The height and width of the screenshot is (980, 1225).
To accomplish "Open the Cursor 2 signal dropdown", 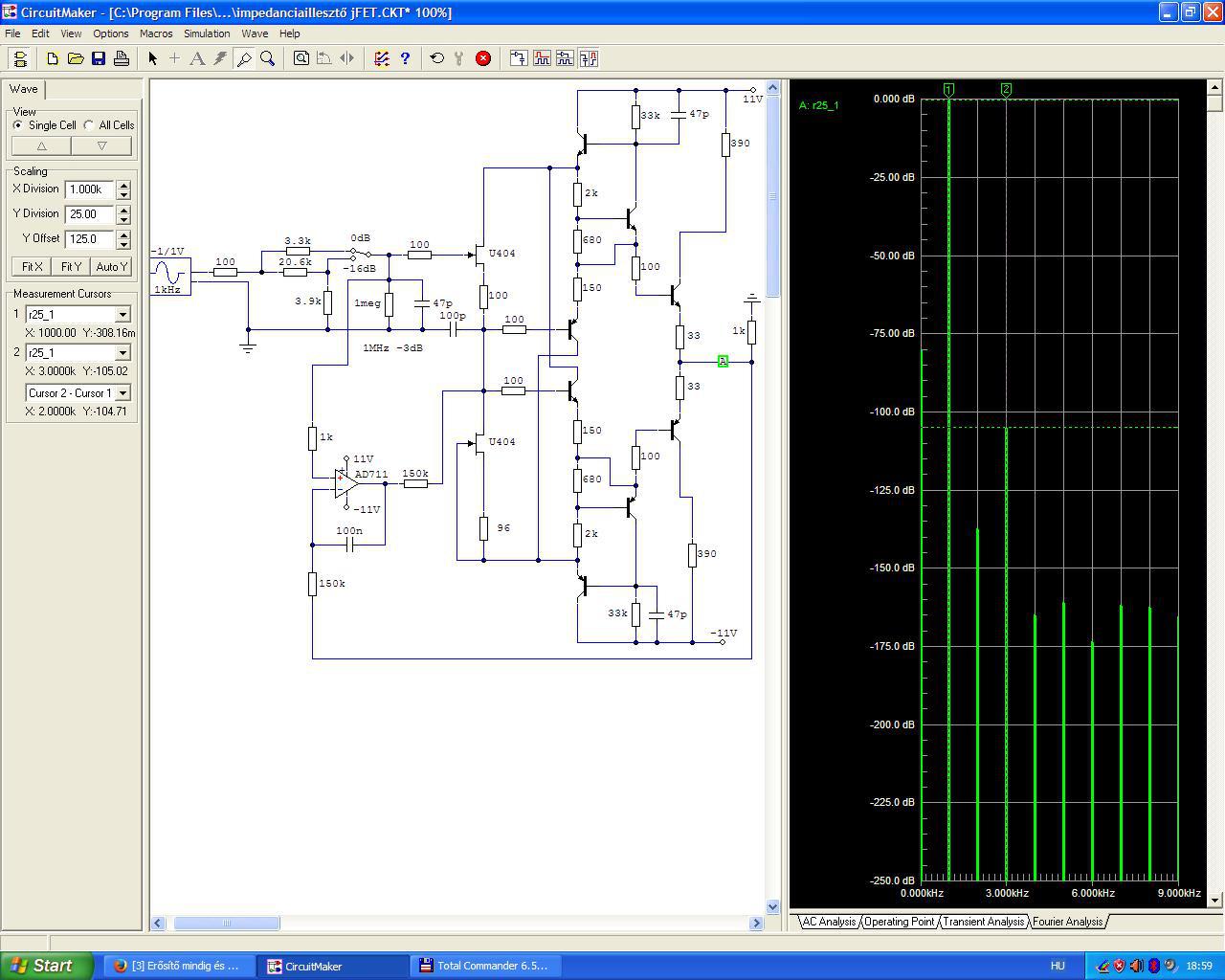I will (122, 353).
